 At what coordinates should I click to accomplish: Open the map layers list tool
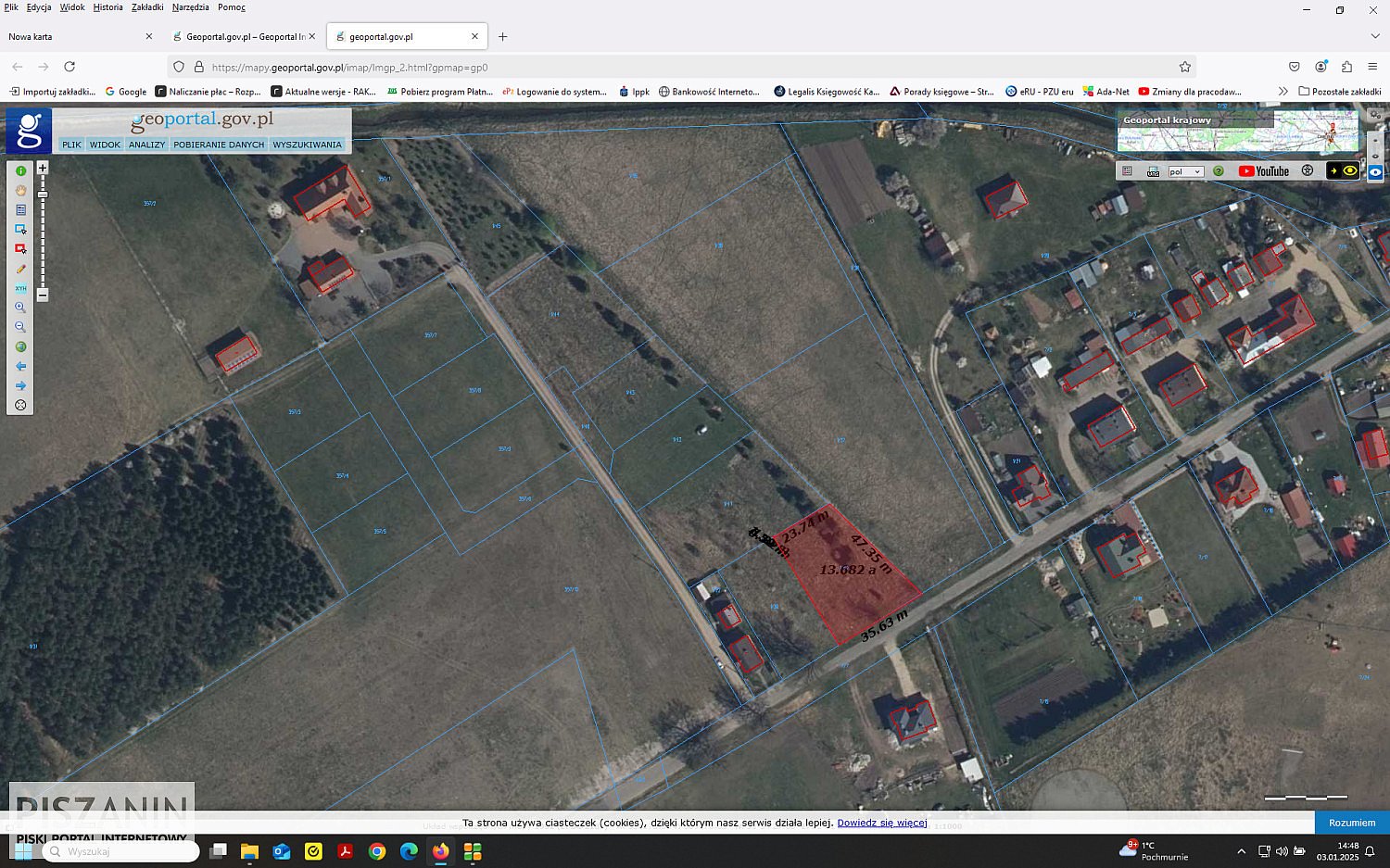(x=20, y=210)
